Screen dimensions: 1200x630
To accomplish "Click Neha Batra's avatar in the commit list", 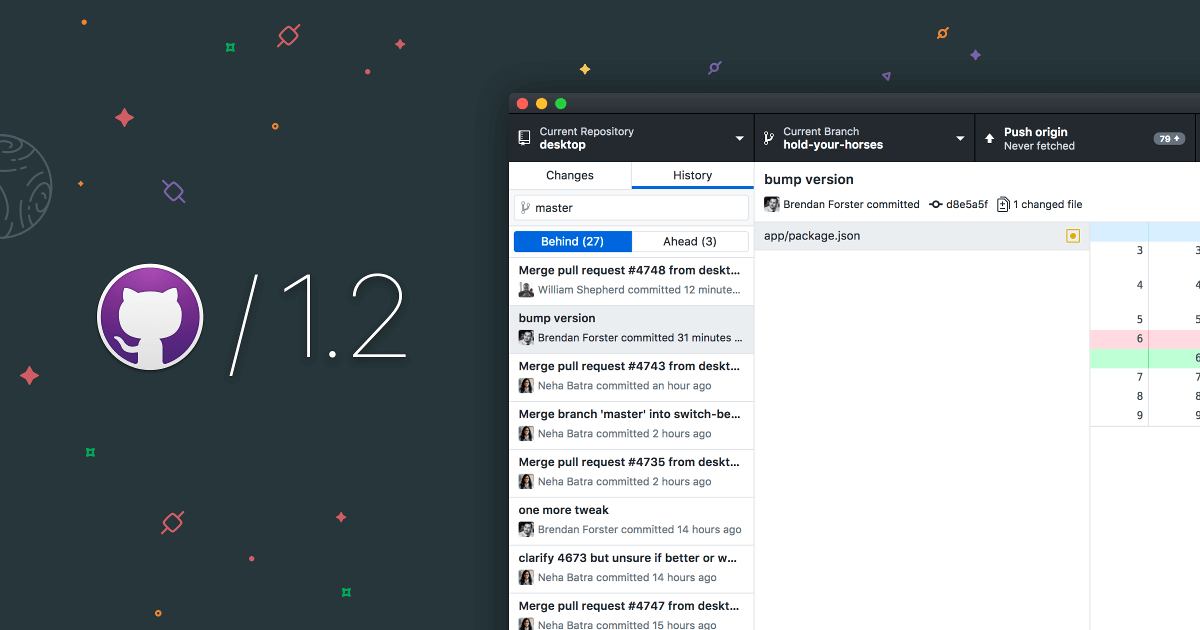I will click(525, 385).
